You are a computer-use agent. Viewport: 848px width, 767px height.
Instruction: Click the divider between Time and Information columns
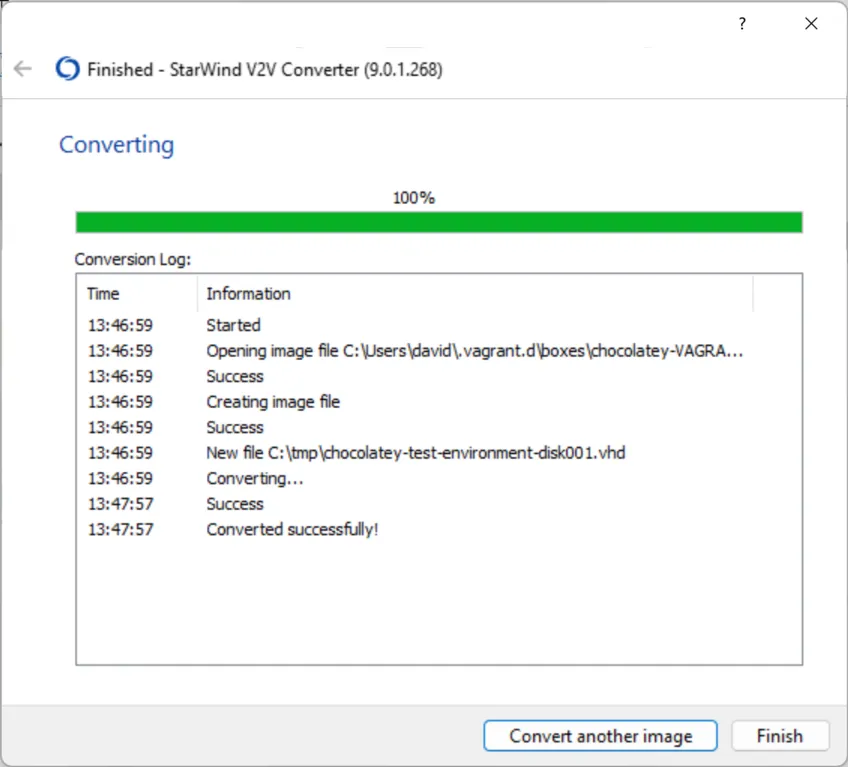[196, 294]
